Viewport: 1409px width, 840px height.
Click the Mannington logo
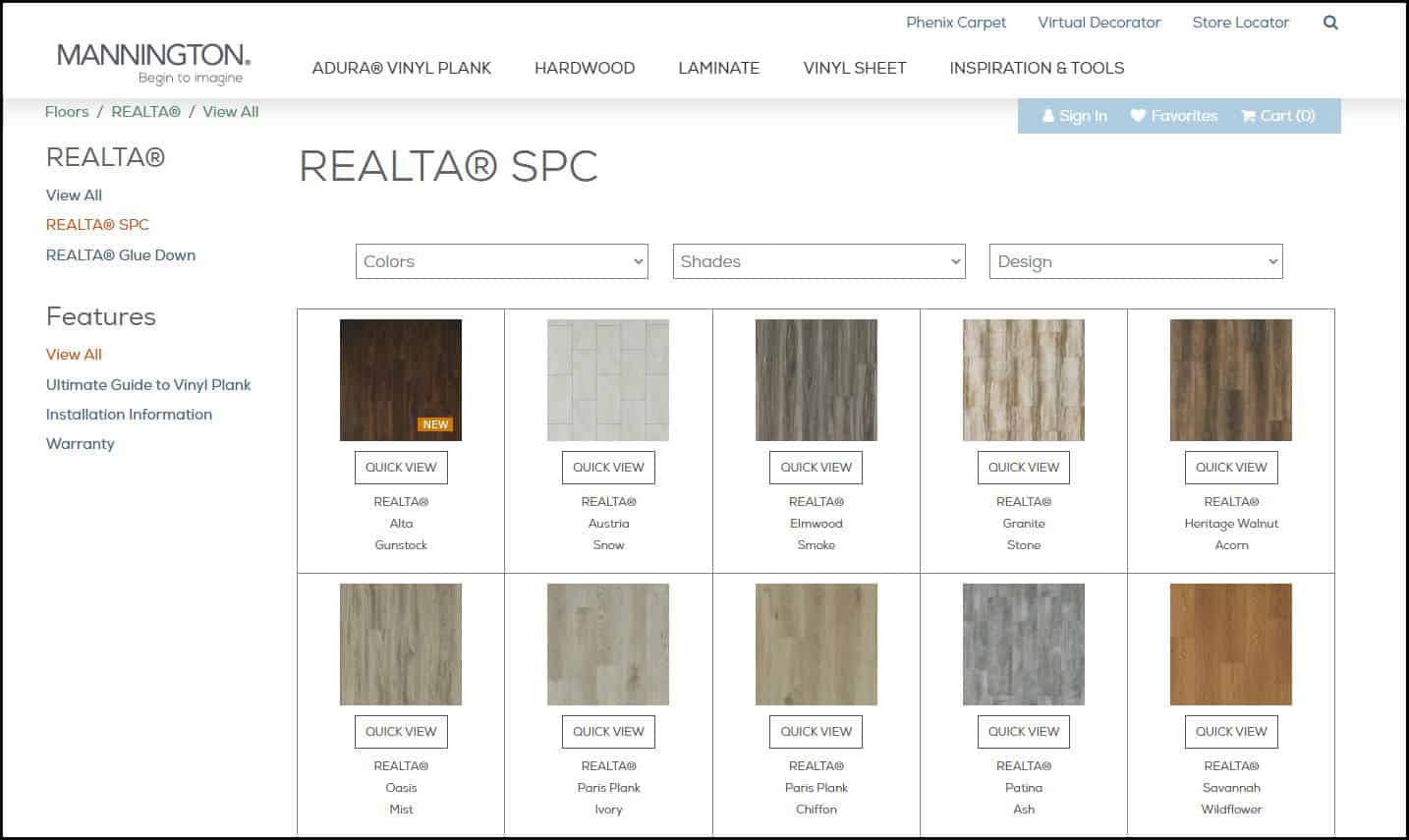153,64
